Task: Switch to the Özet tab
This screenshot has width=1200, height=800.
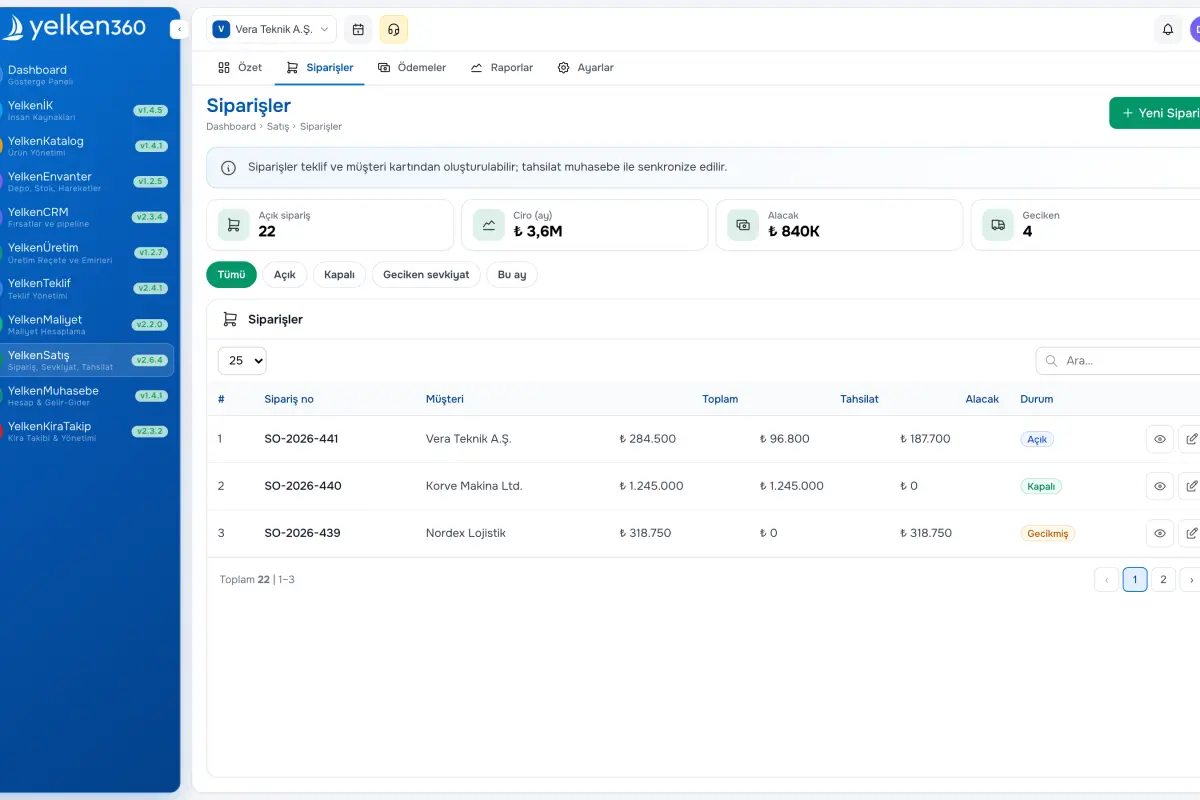Action: [x=240, y=68]
